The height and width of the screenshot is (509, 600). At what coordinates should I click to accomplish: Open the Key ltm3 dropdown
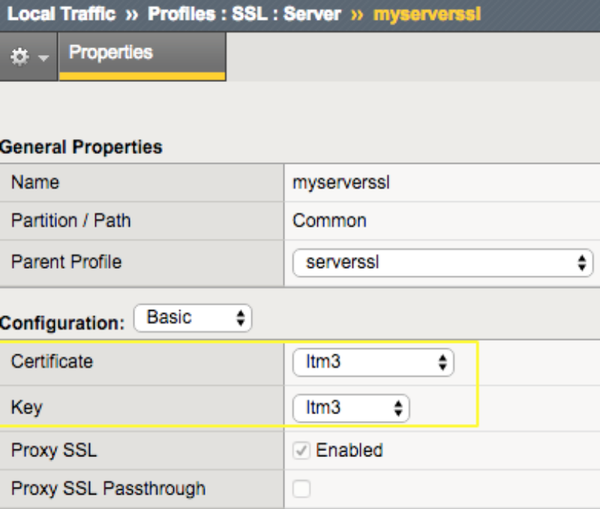click(351, 407)
